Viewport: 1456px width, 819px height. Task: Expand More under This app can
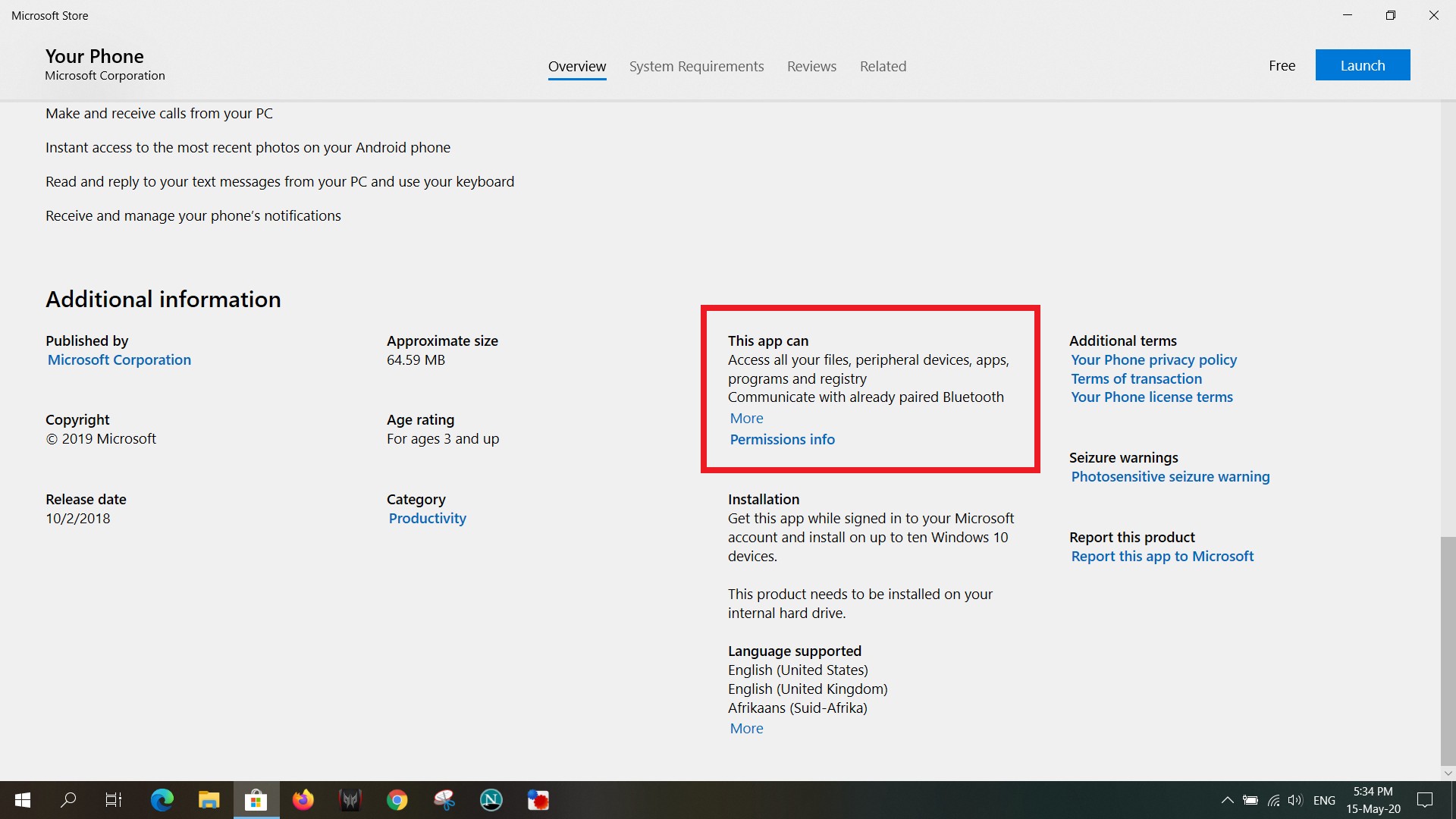tap(746, 419)
